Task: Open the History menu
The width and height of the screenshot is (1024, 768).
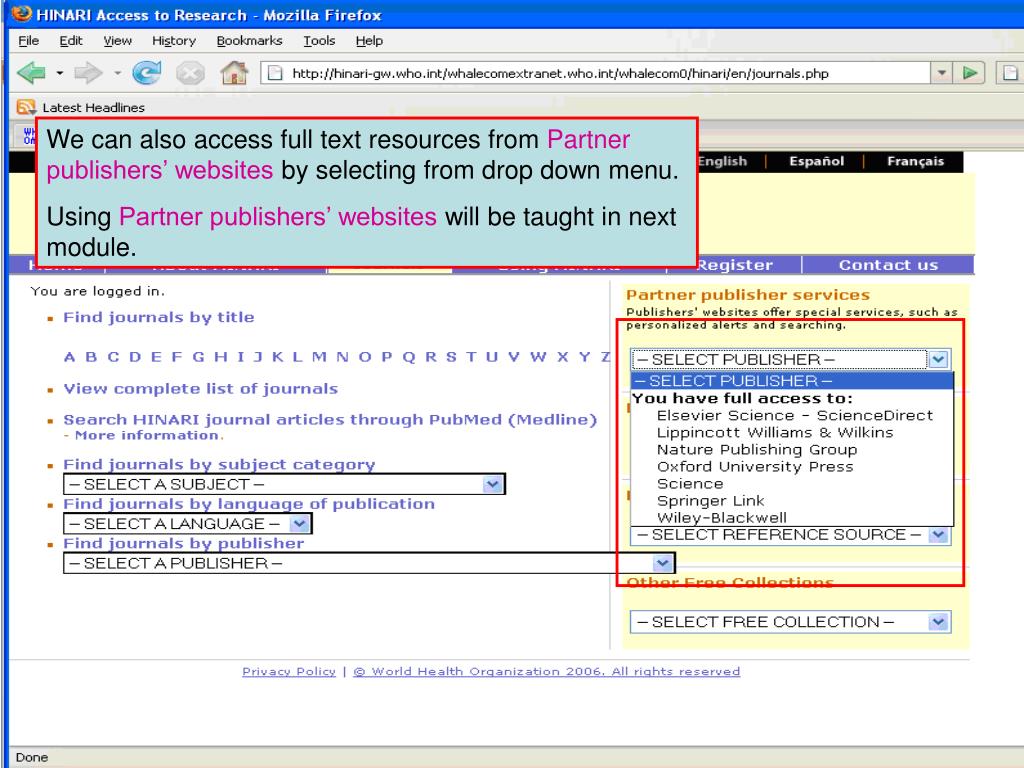Action: [174, 40]
